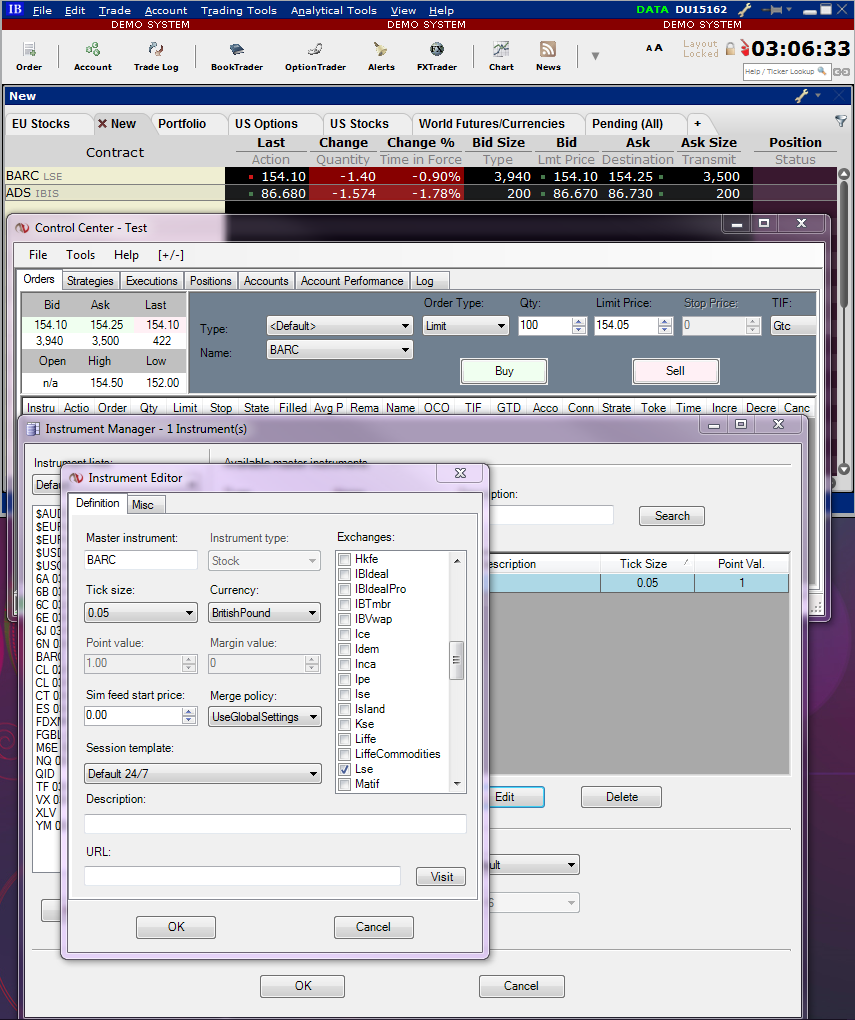Open the Name BARC dropdown
Viewport: 855px width, 1020px height.
(x=340, y=350)
